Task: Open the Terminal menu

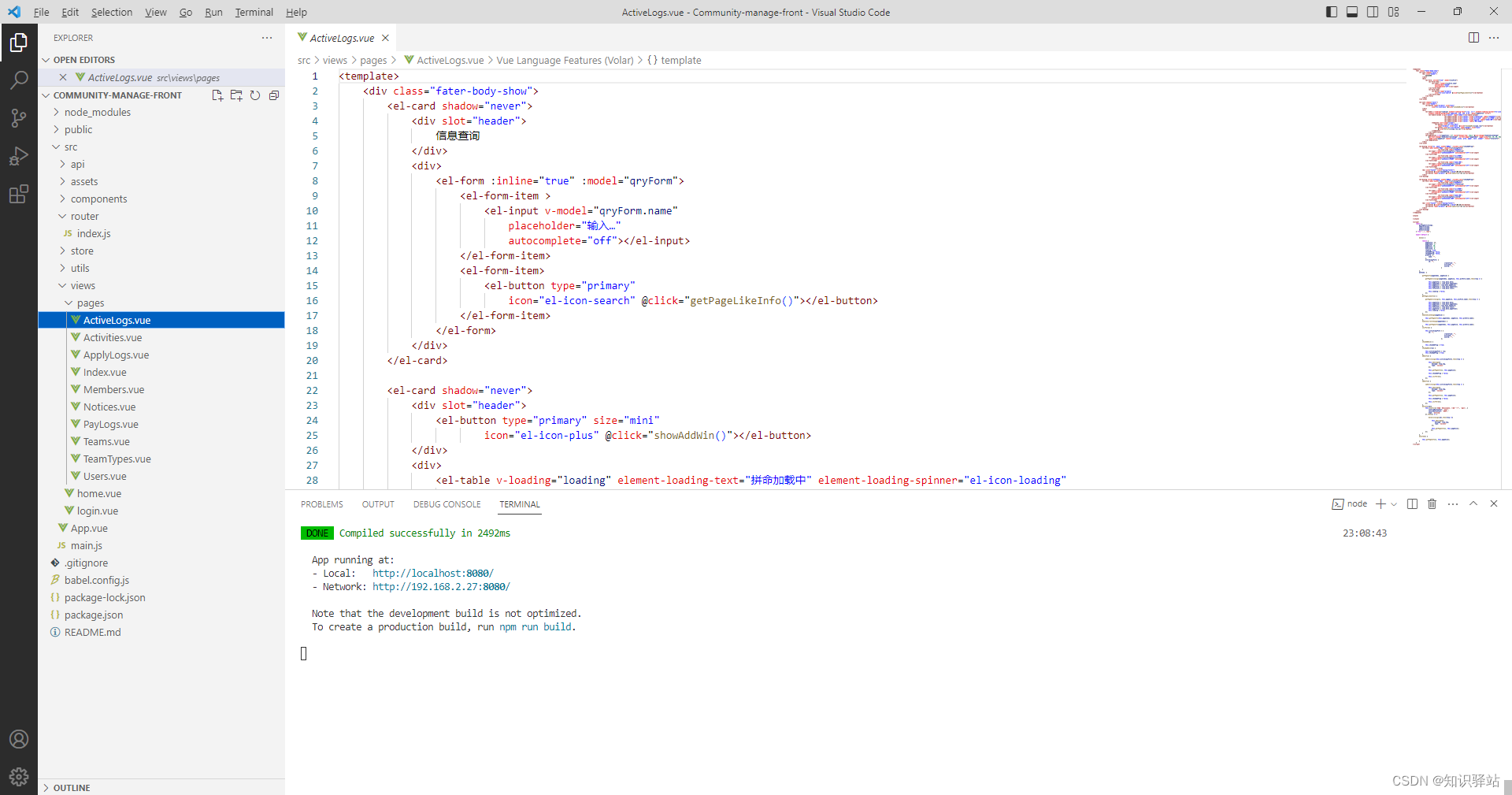Action: (x=254, y=12)
